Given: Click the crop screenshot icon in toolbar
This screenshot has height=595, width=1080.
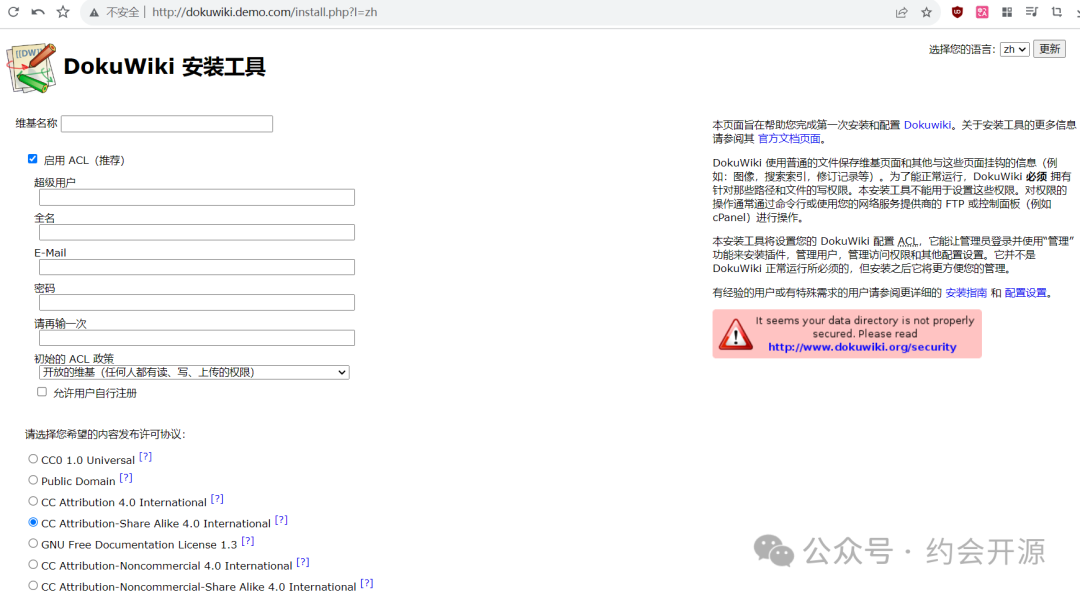Looking at the screenshot, I should [x=1057, y=12].
